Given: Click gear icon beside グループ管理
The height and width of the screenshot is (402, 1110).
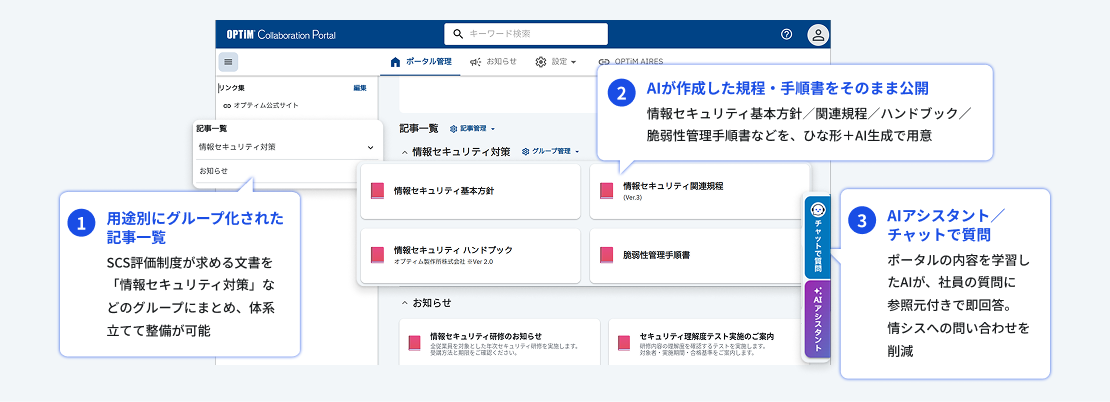Looking at the screenshot, I should [525, 151].
